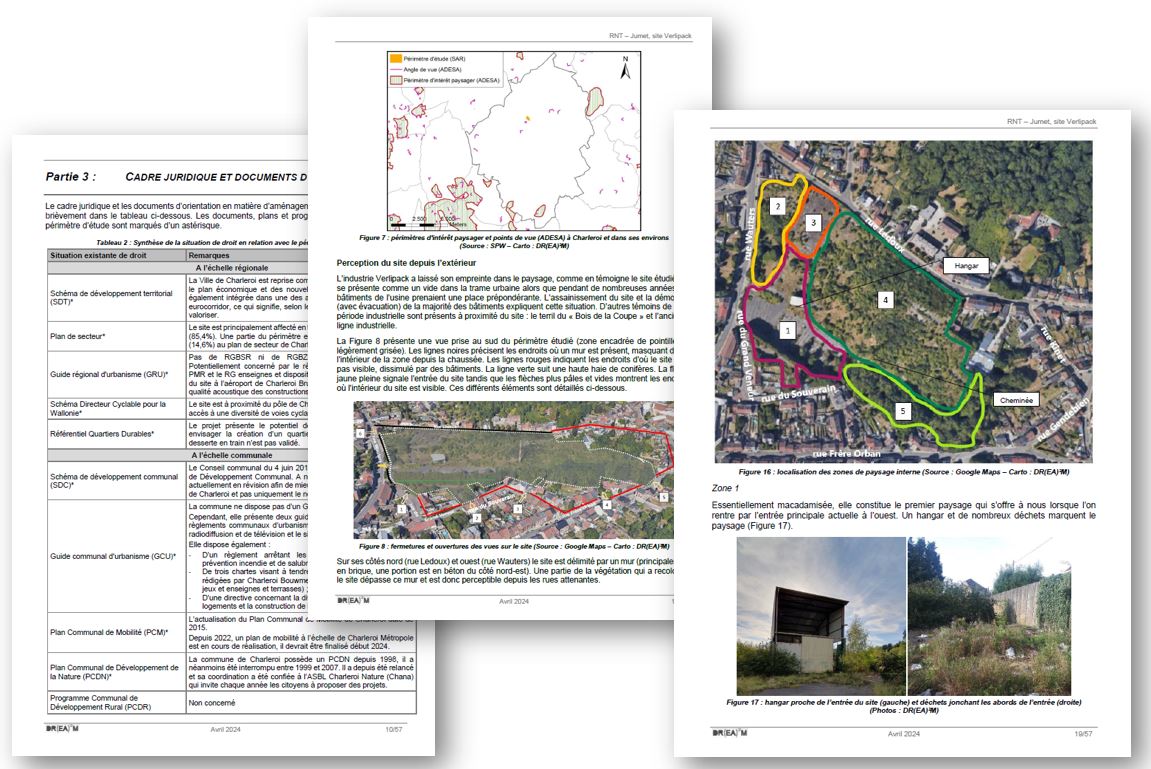The width and height of the screenshot is (1151, 769).
Task: Select zone marker 5 on aerial map
Action: [x=902, y=410]
